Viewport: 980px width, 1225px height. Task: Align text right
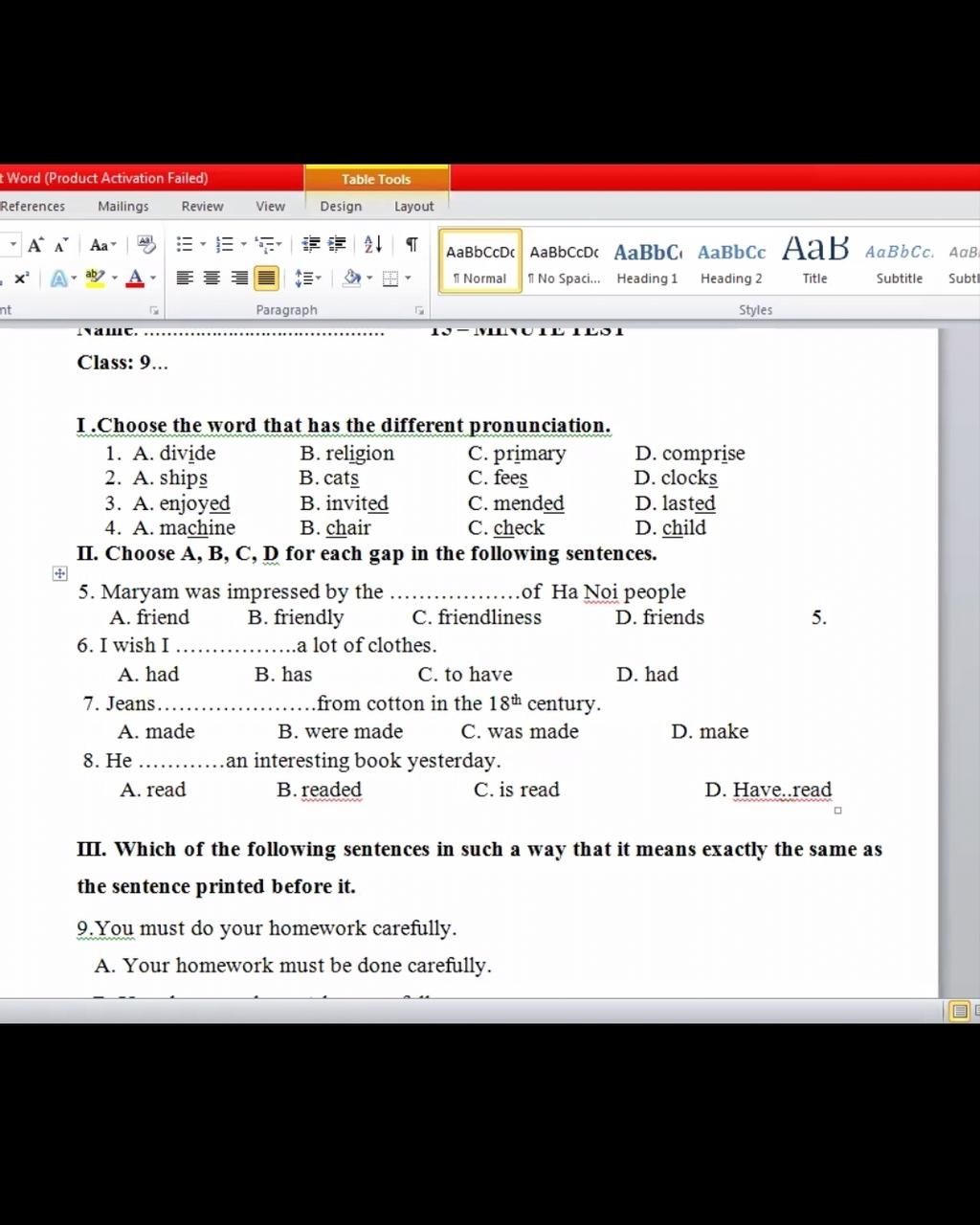[239, 278]
